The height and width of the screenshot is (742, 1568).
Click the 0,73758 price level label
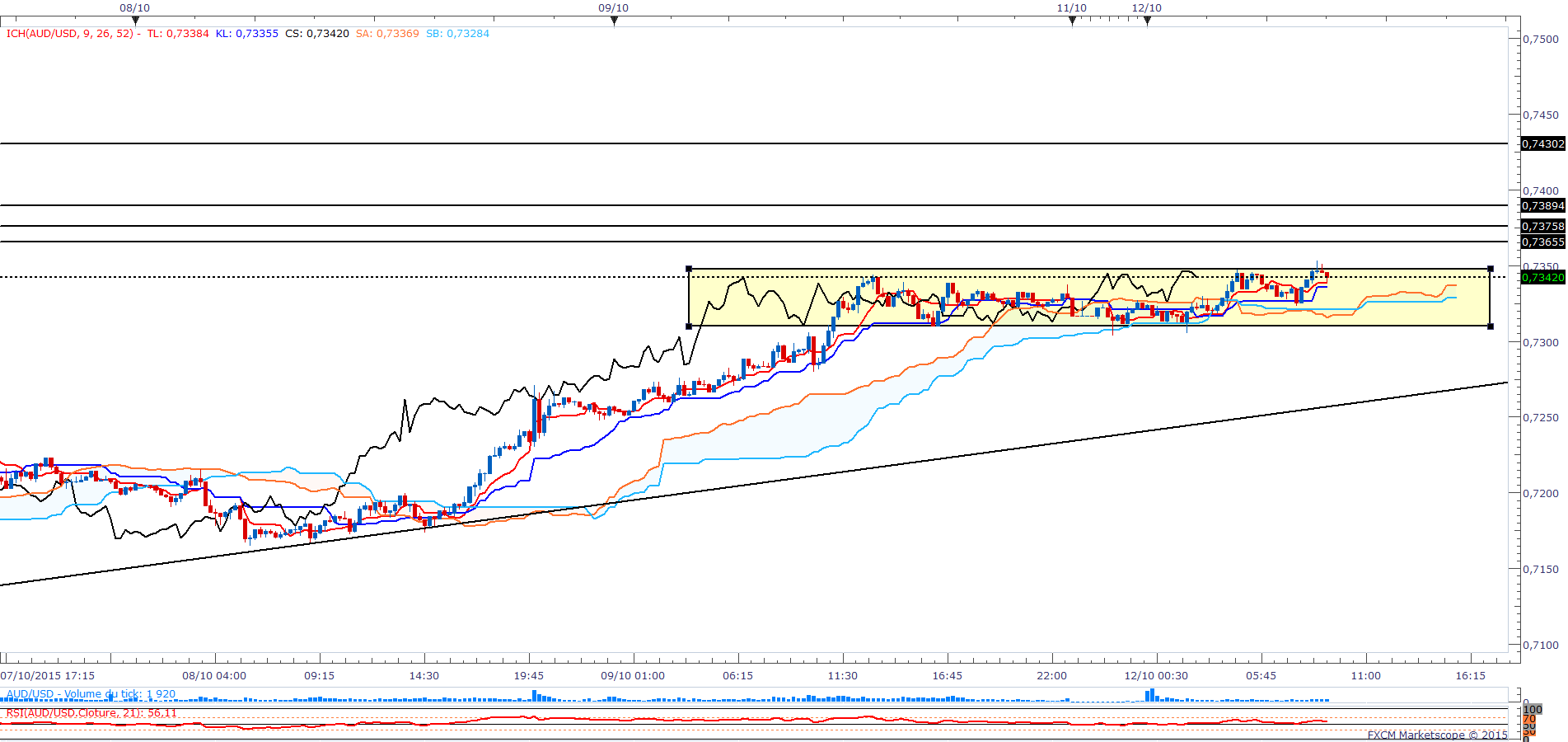click(1542, 226)
